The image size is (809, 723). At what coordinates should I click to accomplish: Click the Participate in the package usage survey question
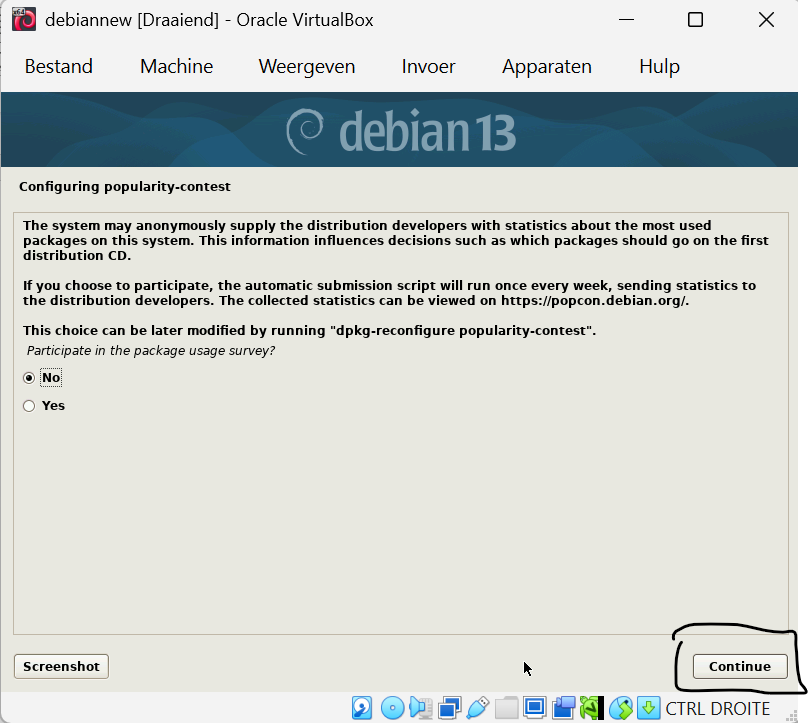[x=150, y=350]
